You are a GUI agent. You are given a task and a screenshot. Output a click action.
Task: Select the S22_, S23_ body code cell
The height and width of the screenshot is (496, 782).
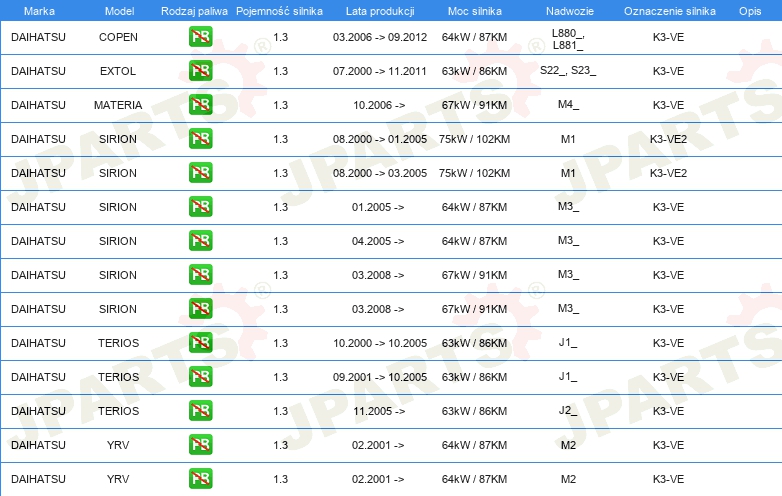click(x=568, y=71)
